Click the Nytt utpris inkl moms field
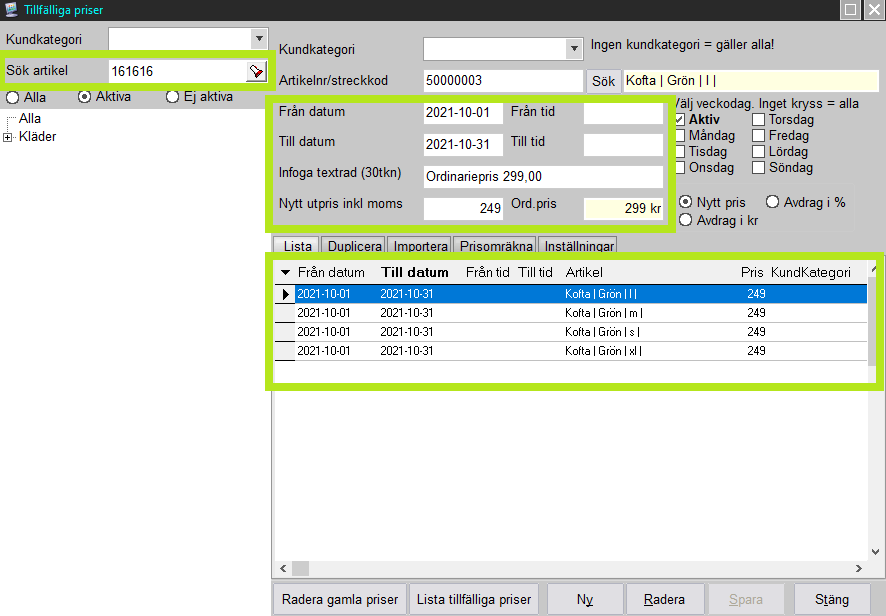This screenshot has height=616, width=886. [x=463, y=209]
